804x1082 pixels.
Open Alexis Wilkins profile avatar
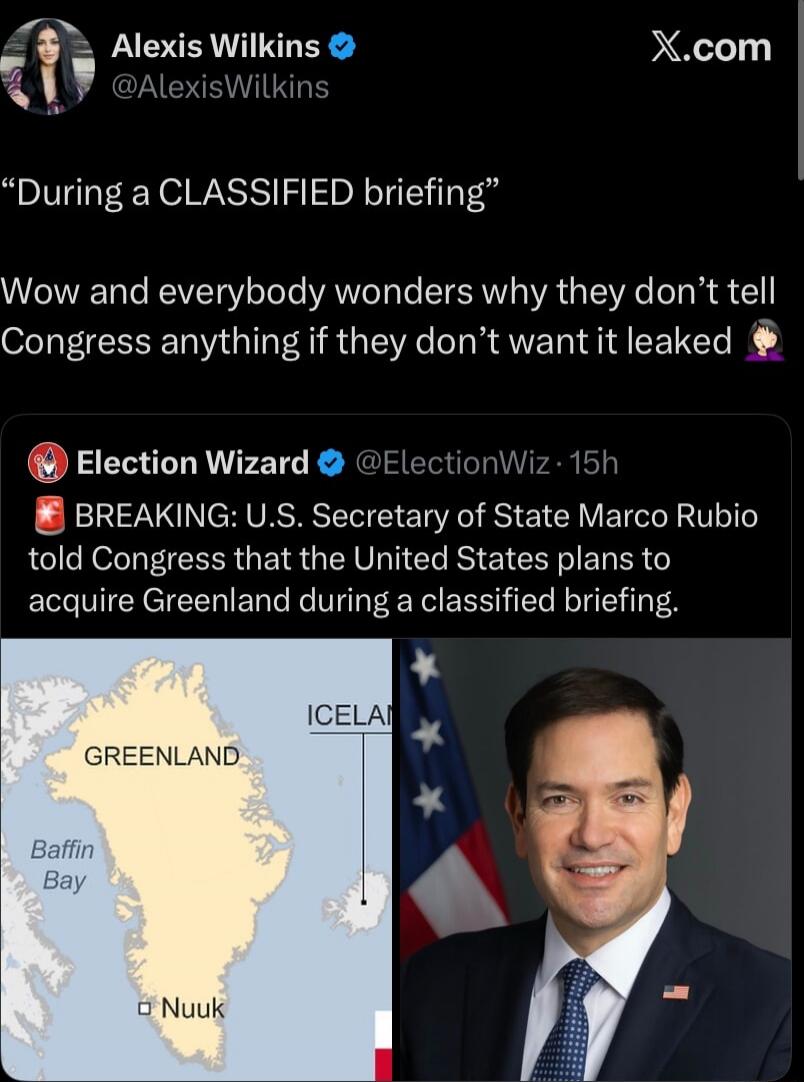[48, 67]
